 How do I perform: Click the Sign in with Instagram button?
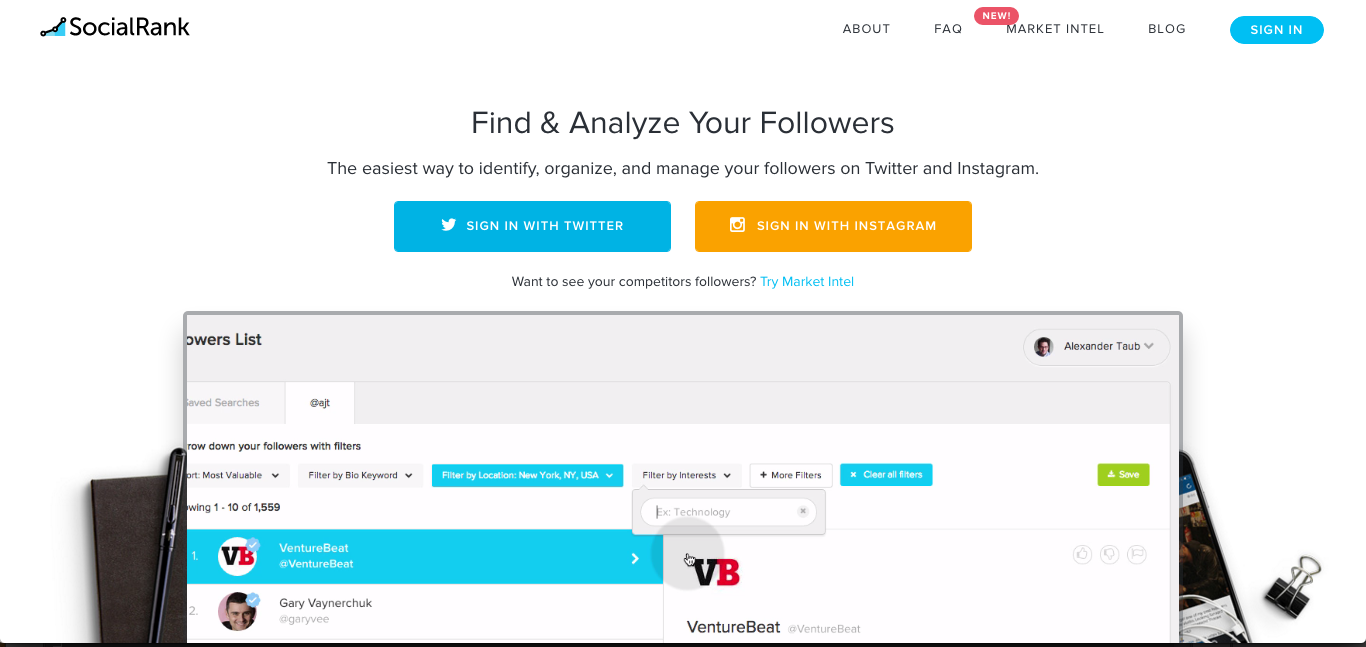(x=833, y=226)
